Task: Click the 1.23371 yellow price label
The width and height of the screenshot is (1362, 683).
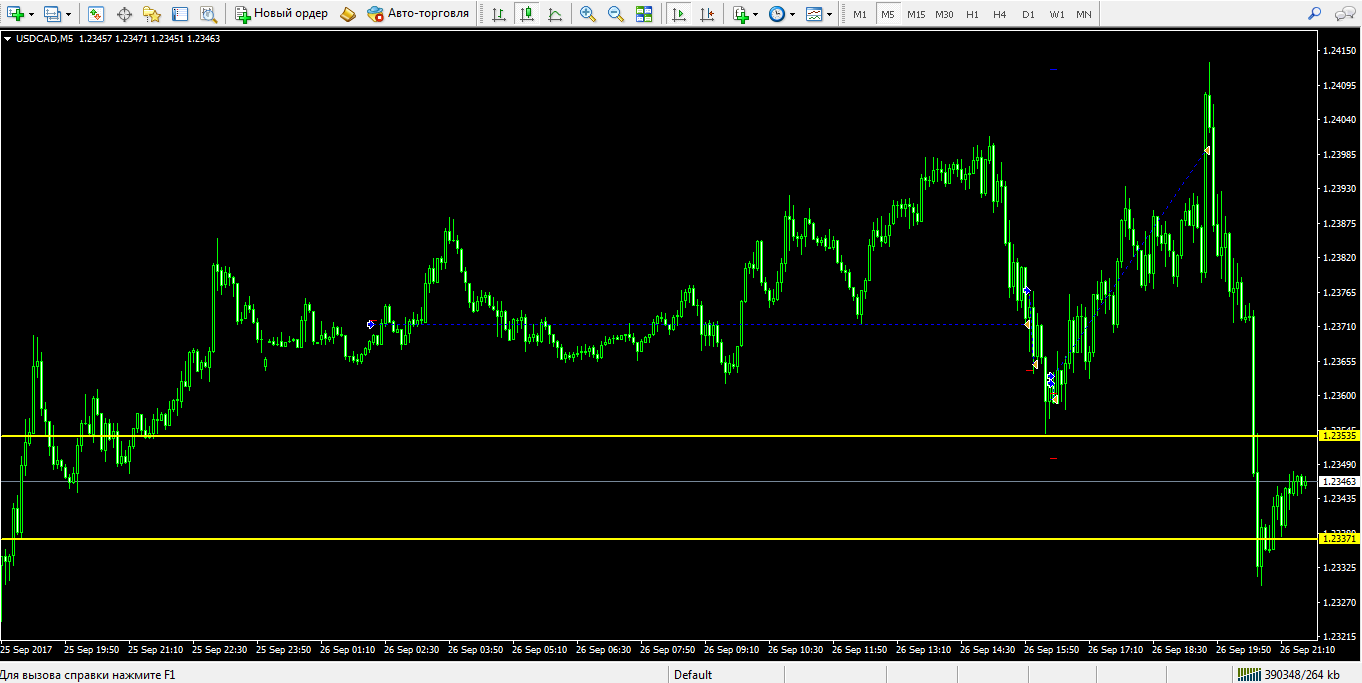Action: [1339, 539]
